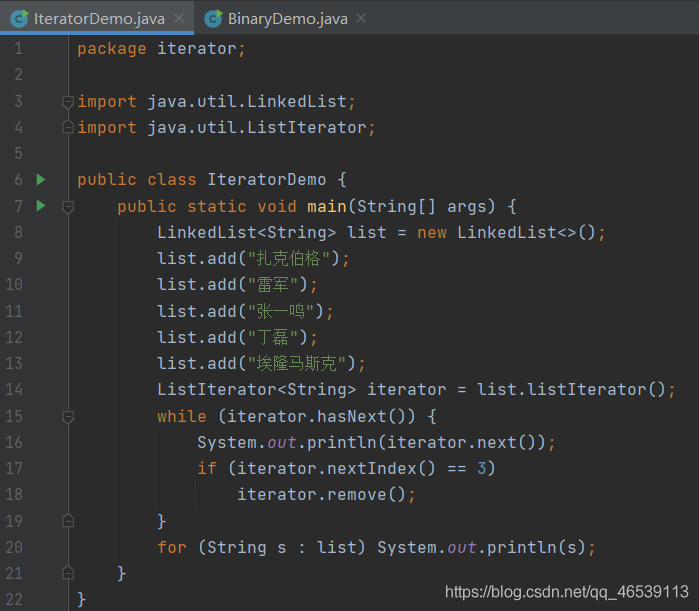
Task: Click the 'out' field on line 16
Action: point(282,443)
